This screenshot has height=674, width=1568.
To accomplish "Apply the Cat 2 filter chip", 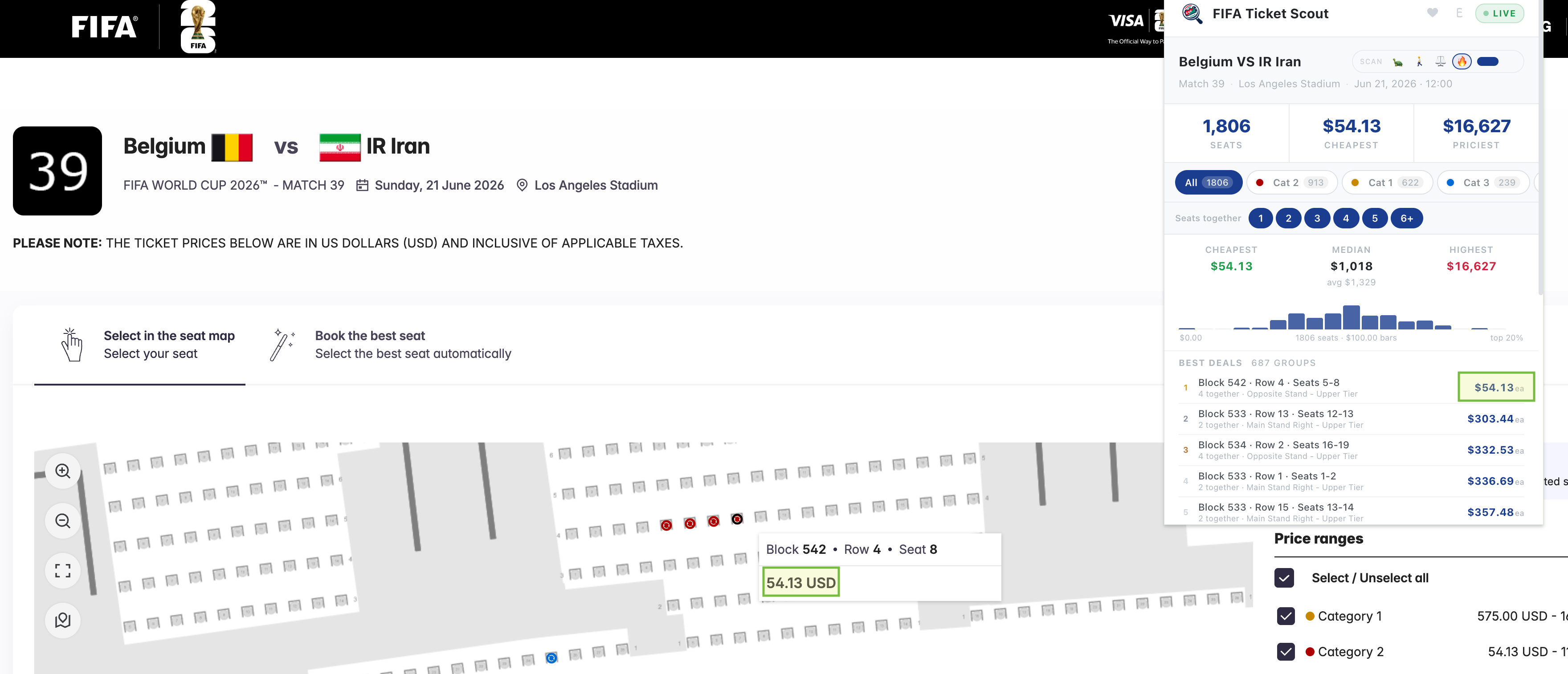I will coord(1291,182).
